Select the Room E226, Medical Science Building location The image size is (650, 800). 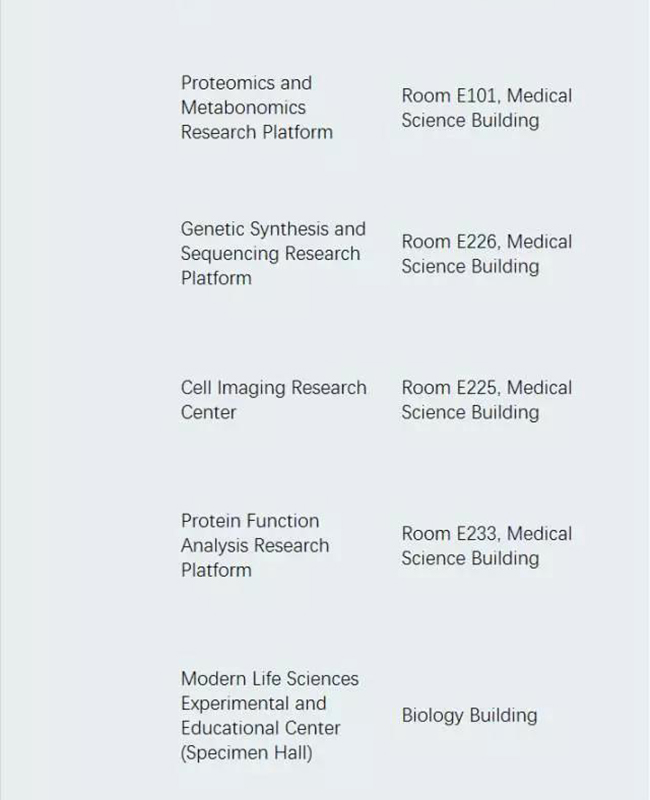pyautogui.click(x=486, y=254)
